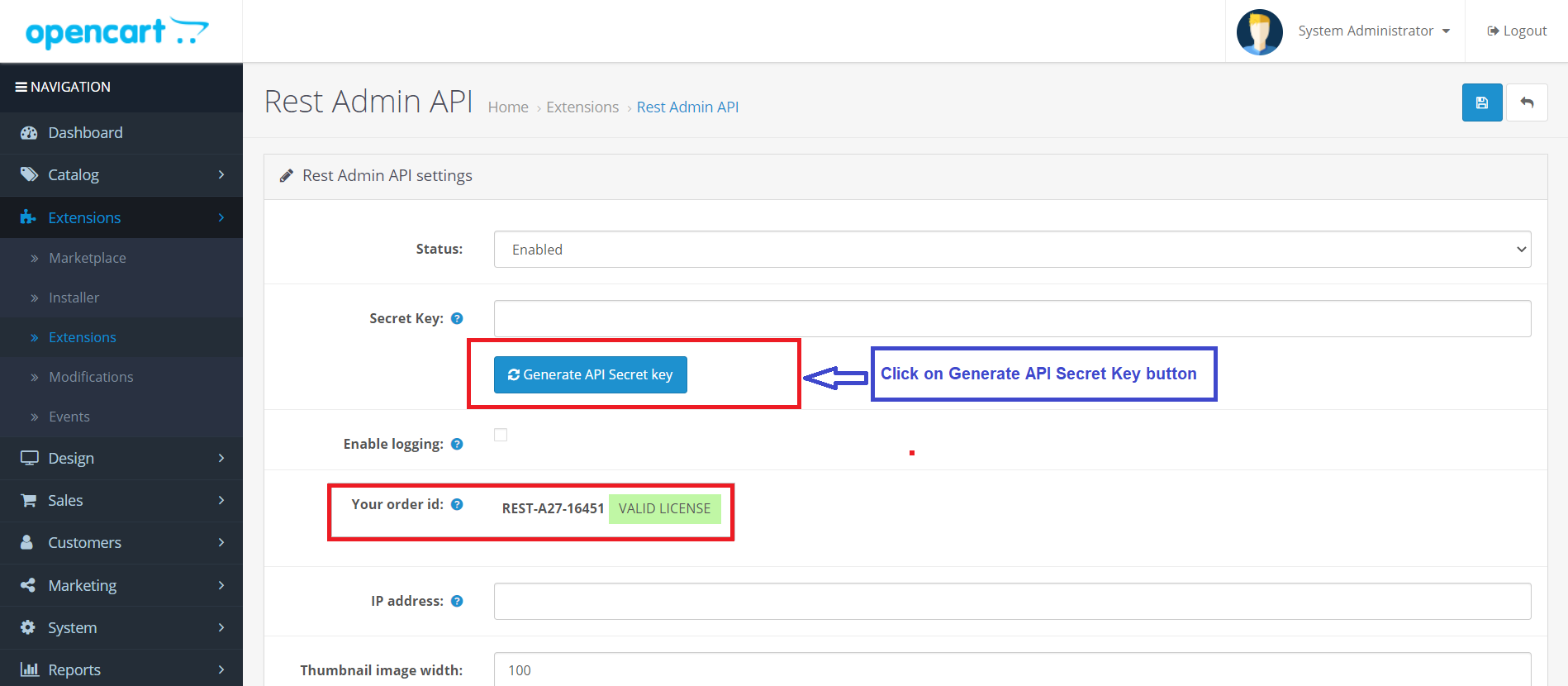The image size is (1568, 686).
Task: Click the Sales shopping cart icon
Action: click(x=28, y=500)
